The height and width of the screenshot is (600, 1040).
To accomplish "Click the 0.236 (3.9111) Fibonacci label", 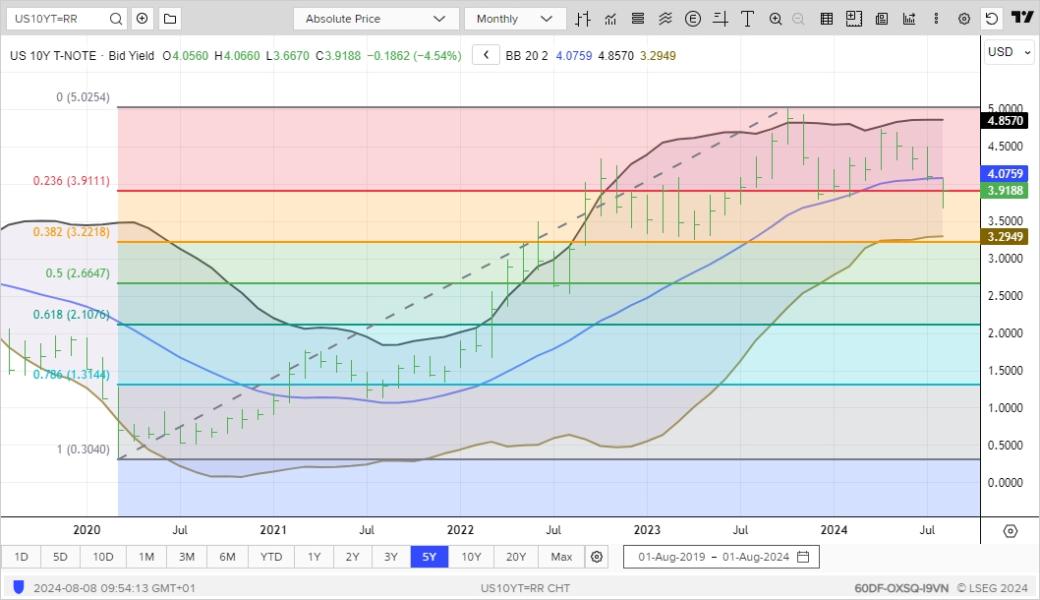I will pyautogui.click(x=72, y=181).
